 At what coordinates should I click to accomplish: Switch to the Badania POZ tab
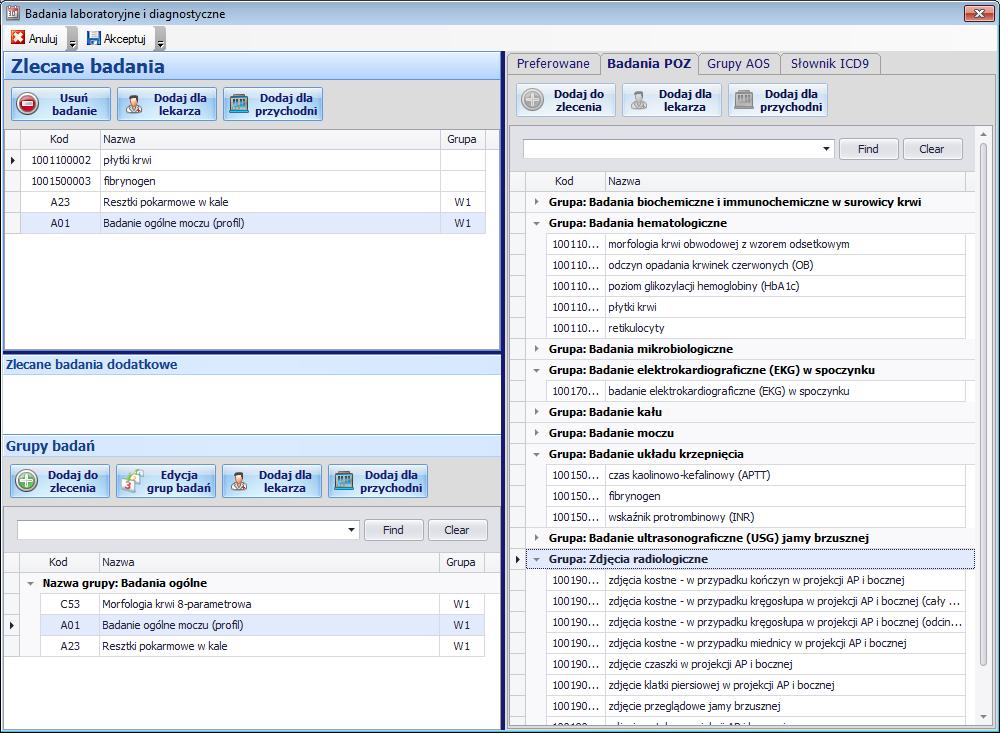[x=649, y=64]
